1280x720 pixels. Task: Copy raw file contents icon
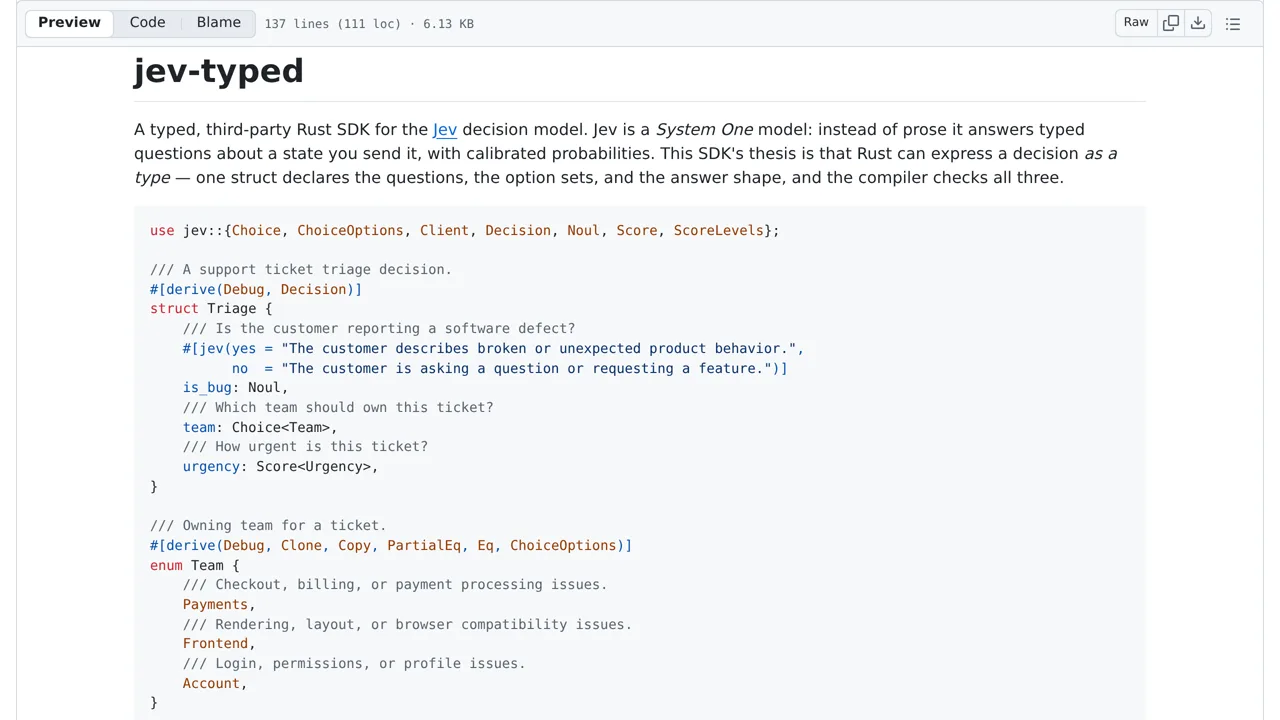point(1171,23)
